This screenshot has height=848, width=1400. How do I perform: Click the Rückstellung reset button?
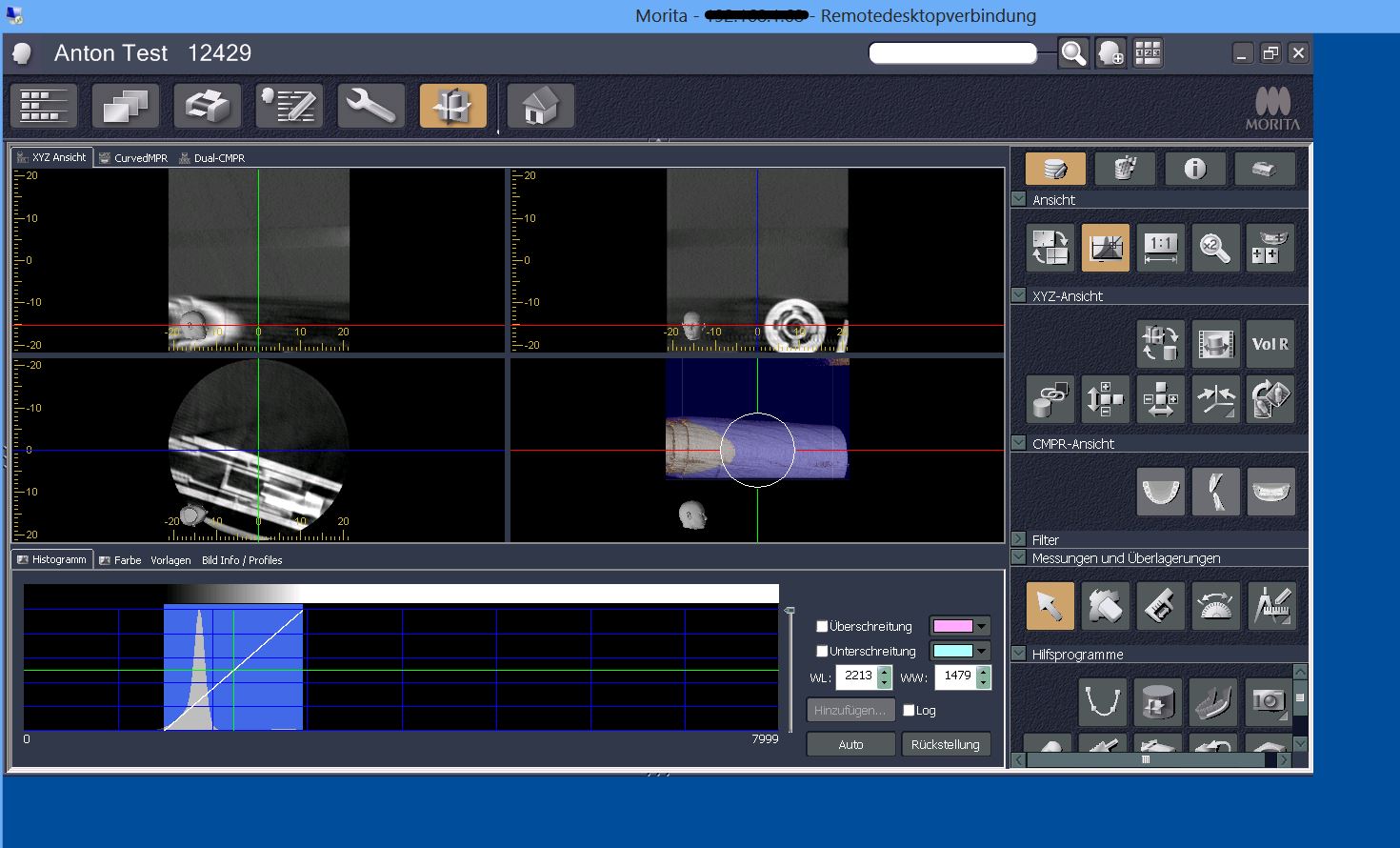946,744
